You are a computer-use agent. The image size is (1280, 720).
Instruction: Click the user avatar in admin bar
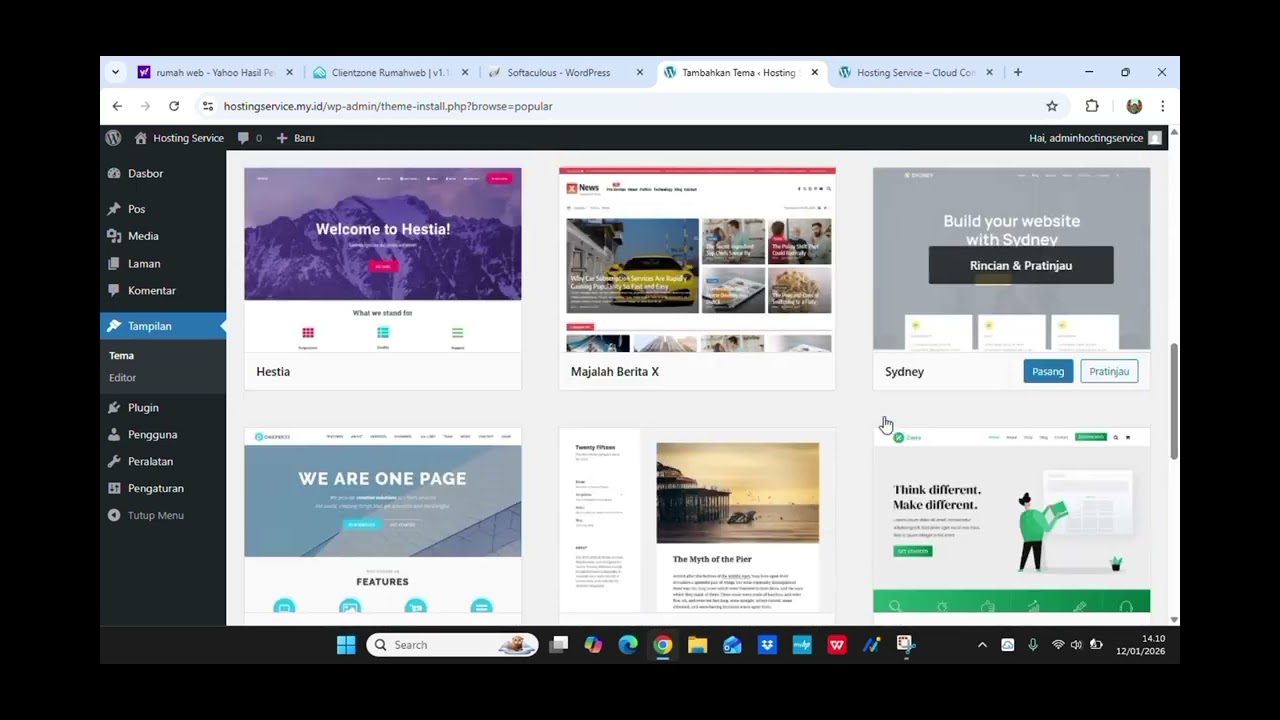click(x=1155, y=138)
